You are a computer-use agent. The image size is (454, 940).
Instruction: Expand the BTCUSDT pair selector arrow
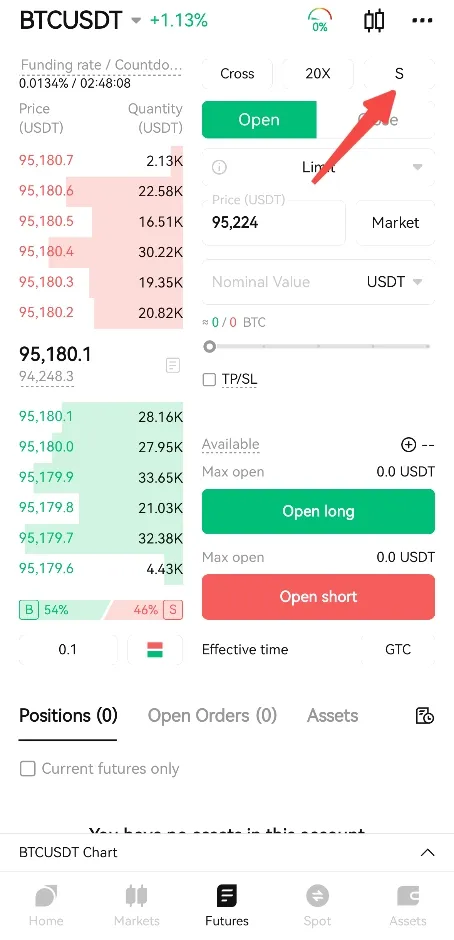pyautogui.click(x=136, y=21)
